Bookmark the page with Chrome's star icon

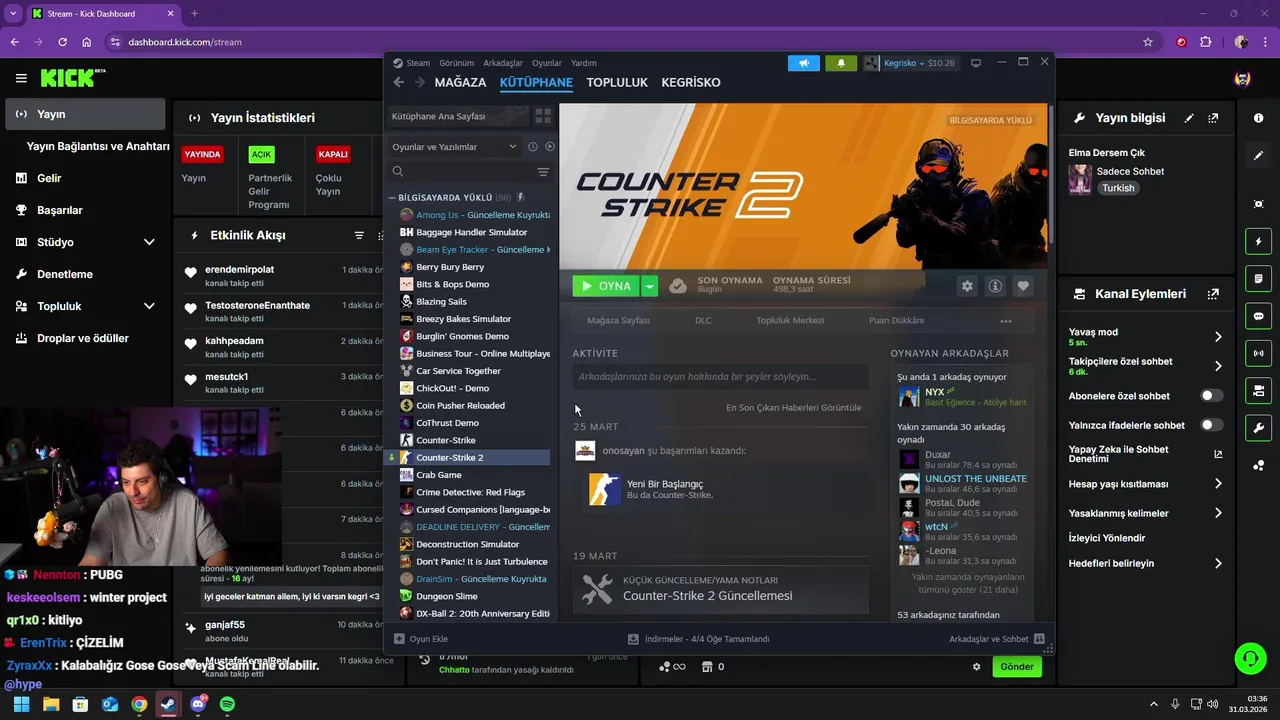(x=1148, y=42)
